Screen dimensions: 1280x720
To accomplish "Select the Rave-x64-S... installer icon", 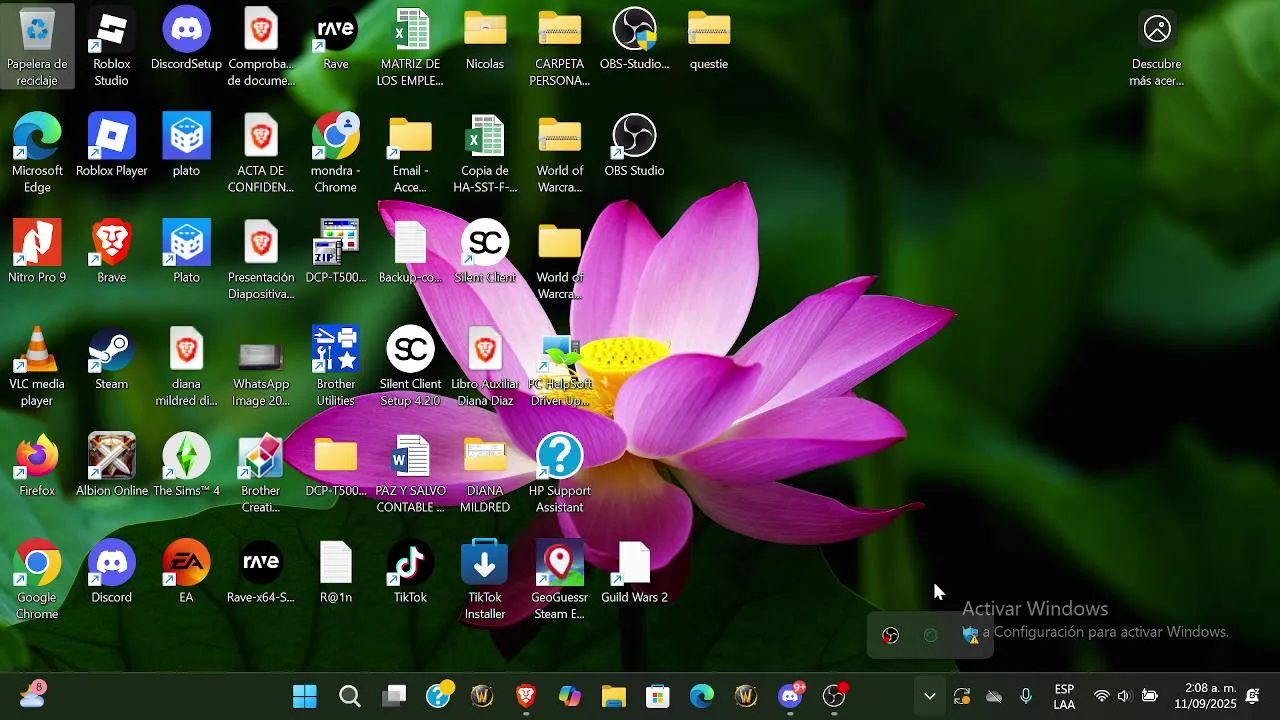I will coord(260,573).
